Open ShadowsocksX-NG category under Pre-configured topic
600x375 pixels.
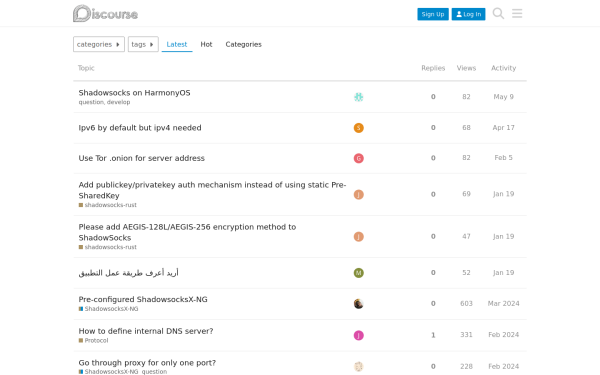(x=108, y=309)
